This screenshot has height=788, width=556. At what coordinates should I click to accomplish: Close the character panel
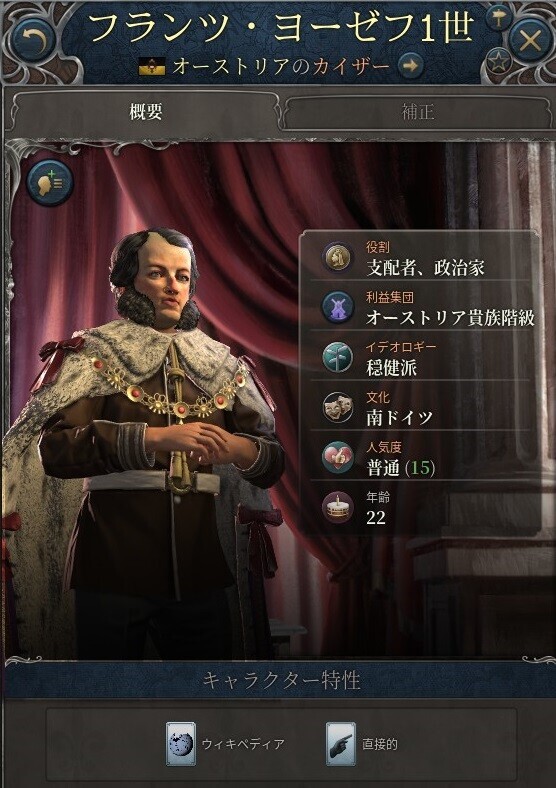[530, 40]
